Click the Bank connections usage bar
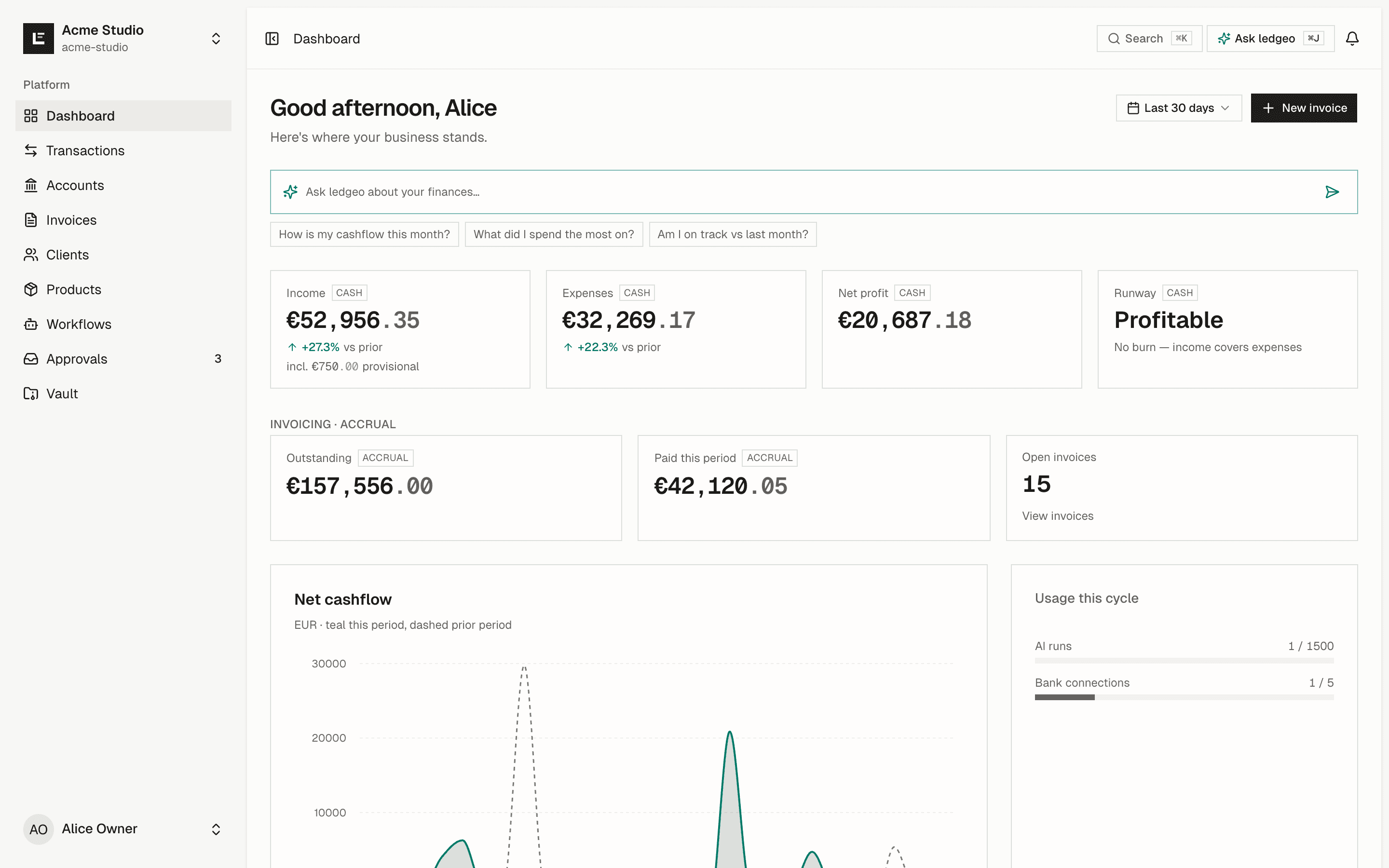The image size is (1389, 868). tap(1184, 697)
